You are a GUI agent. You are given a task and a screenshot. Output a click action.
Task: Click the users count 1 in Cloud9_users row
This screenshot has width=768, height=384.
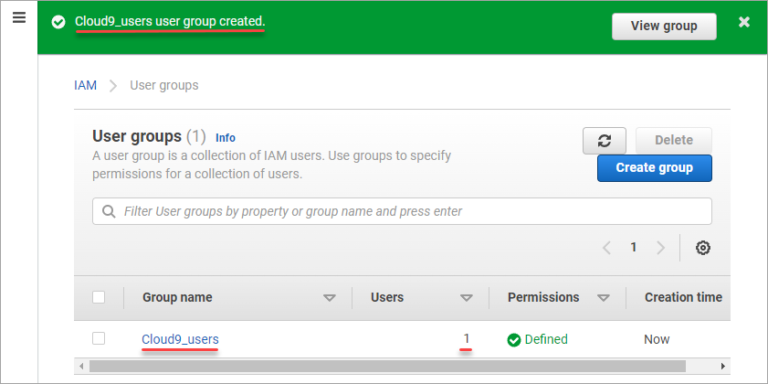[x=466, y=338]
